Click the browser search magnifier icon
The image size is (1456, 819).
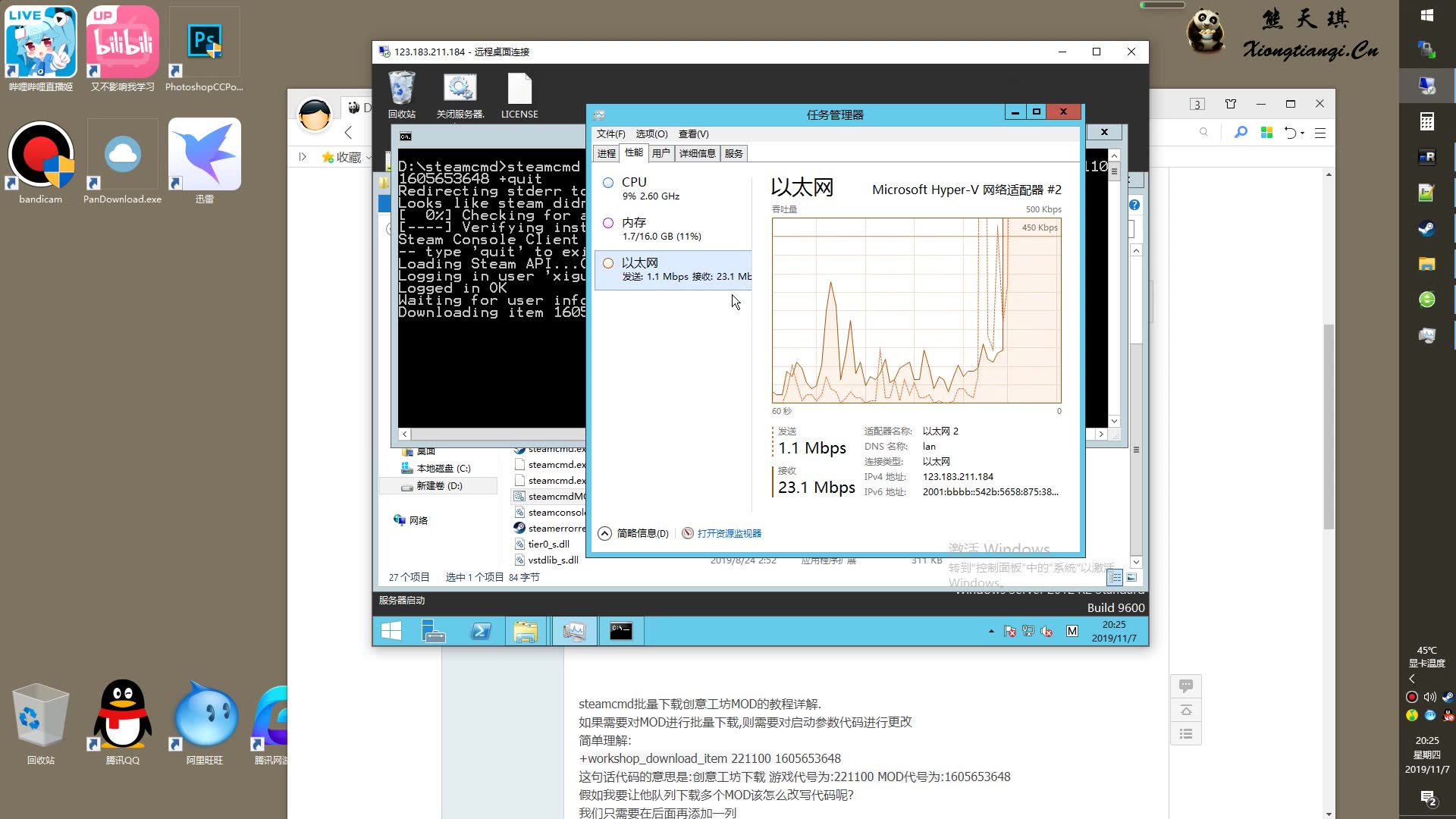tap(1203, 132)
